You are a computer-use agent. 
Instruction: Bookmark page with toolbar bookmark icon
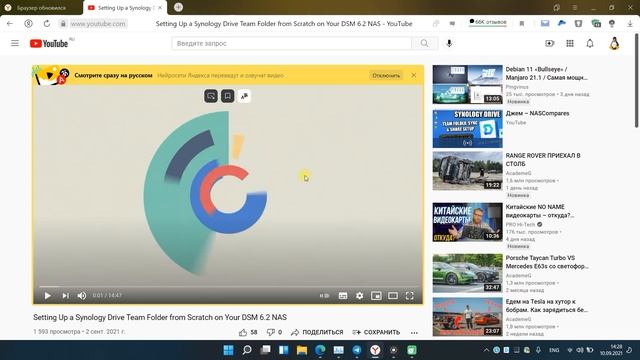point(522,24)
